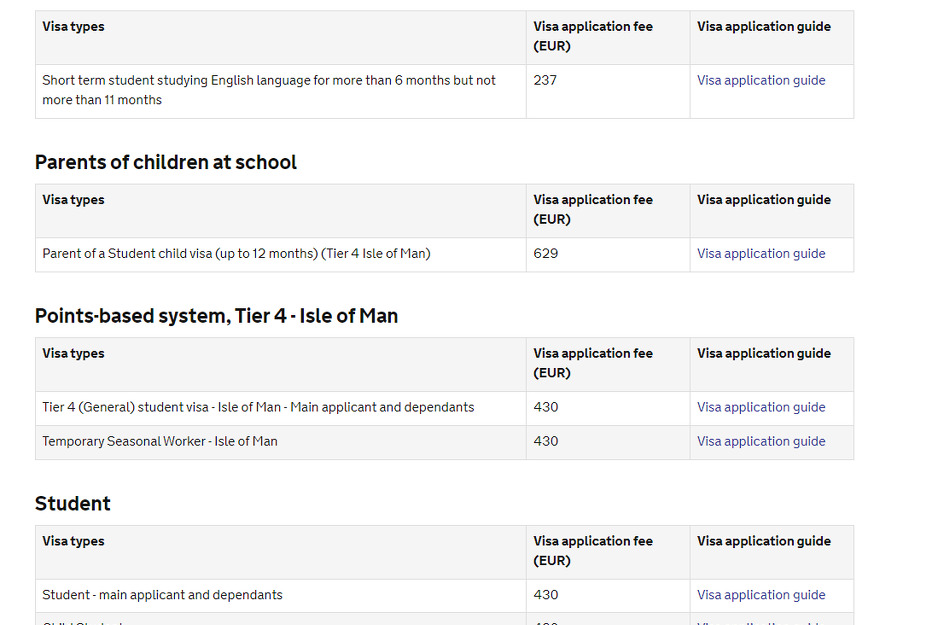
Task: Click the "Parents of children at school" heading
Action: tap(166, 162)
